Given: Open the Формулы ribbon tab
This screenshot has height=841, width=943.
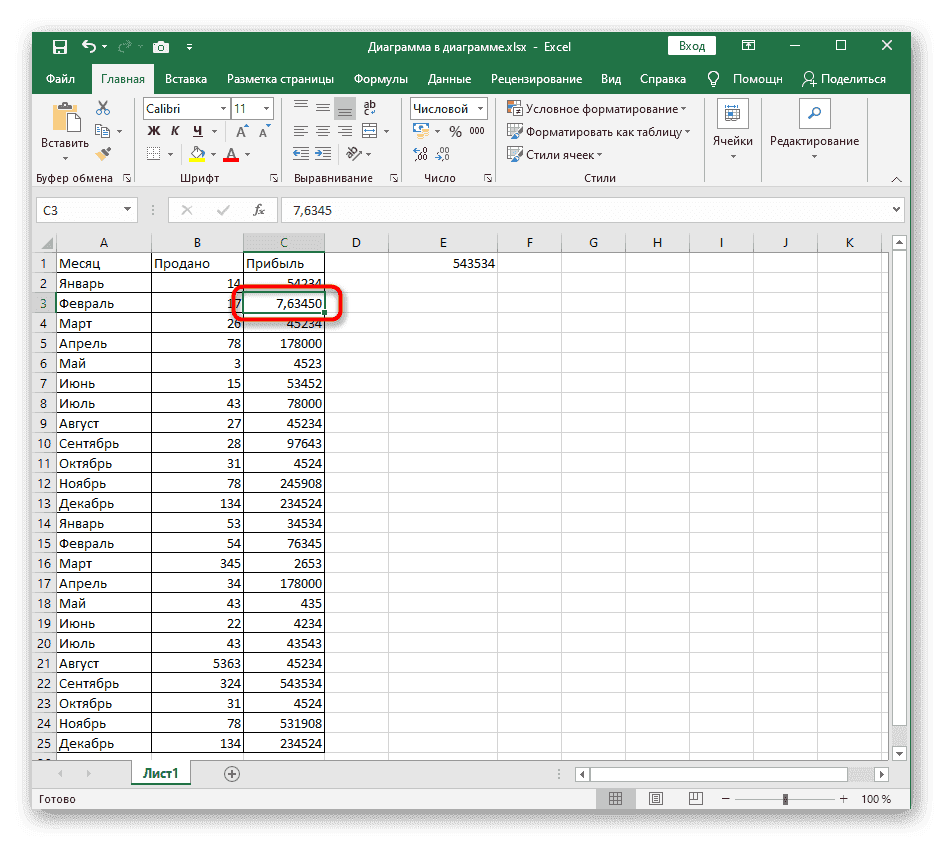Looking at the screenshot, I should (x=380, y=79).
